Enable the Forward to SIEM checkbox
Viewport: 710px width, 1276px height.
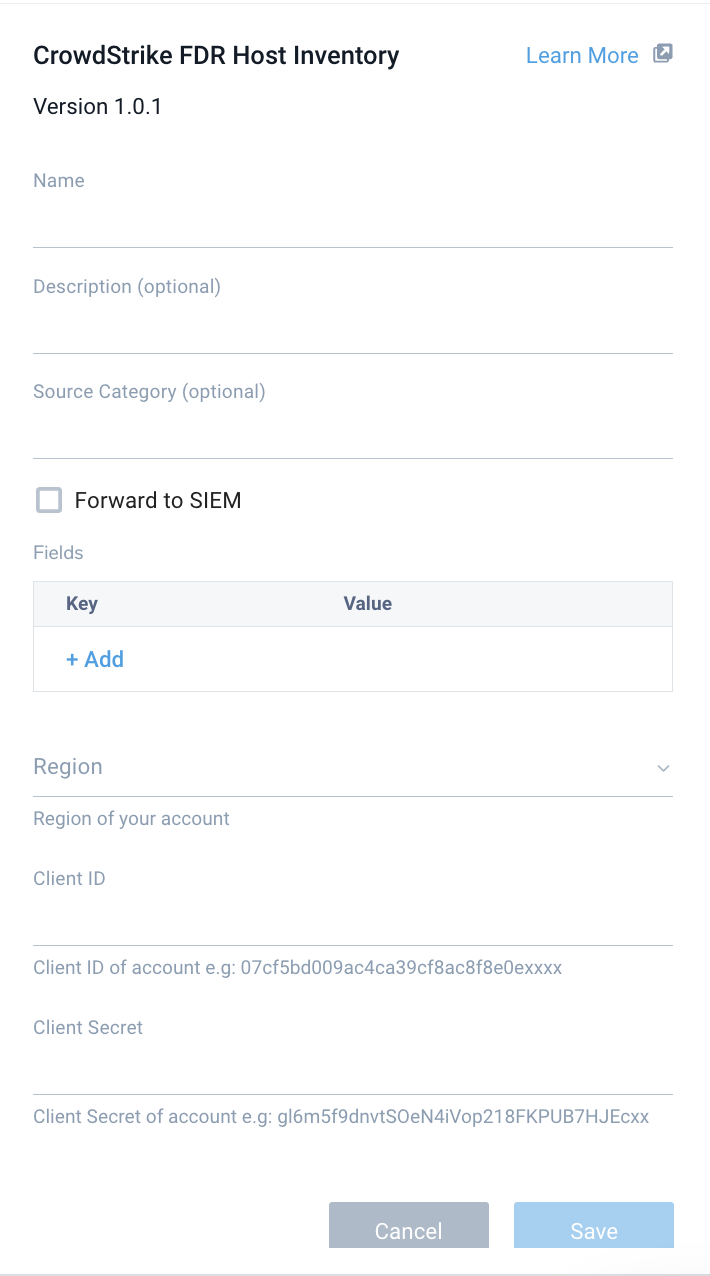[x=49, y=500]
